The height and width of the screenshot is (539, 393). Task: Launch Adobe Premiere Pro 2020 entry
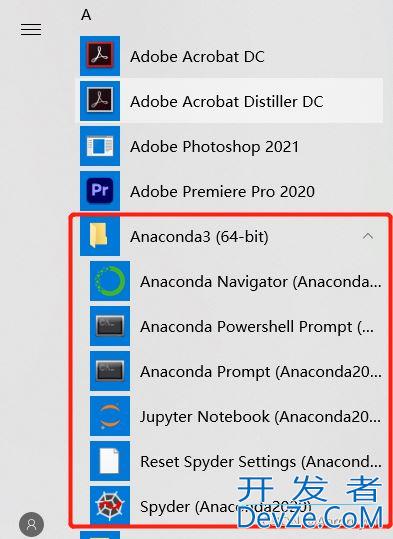222,191
